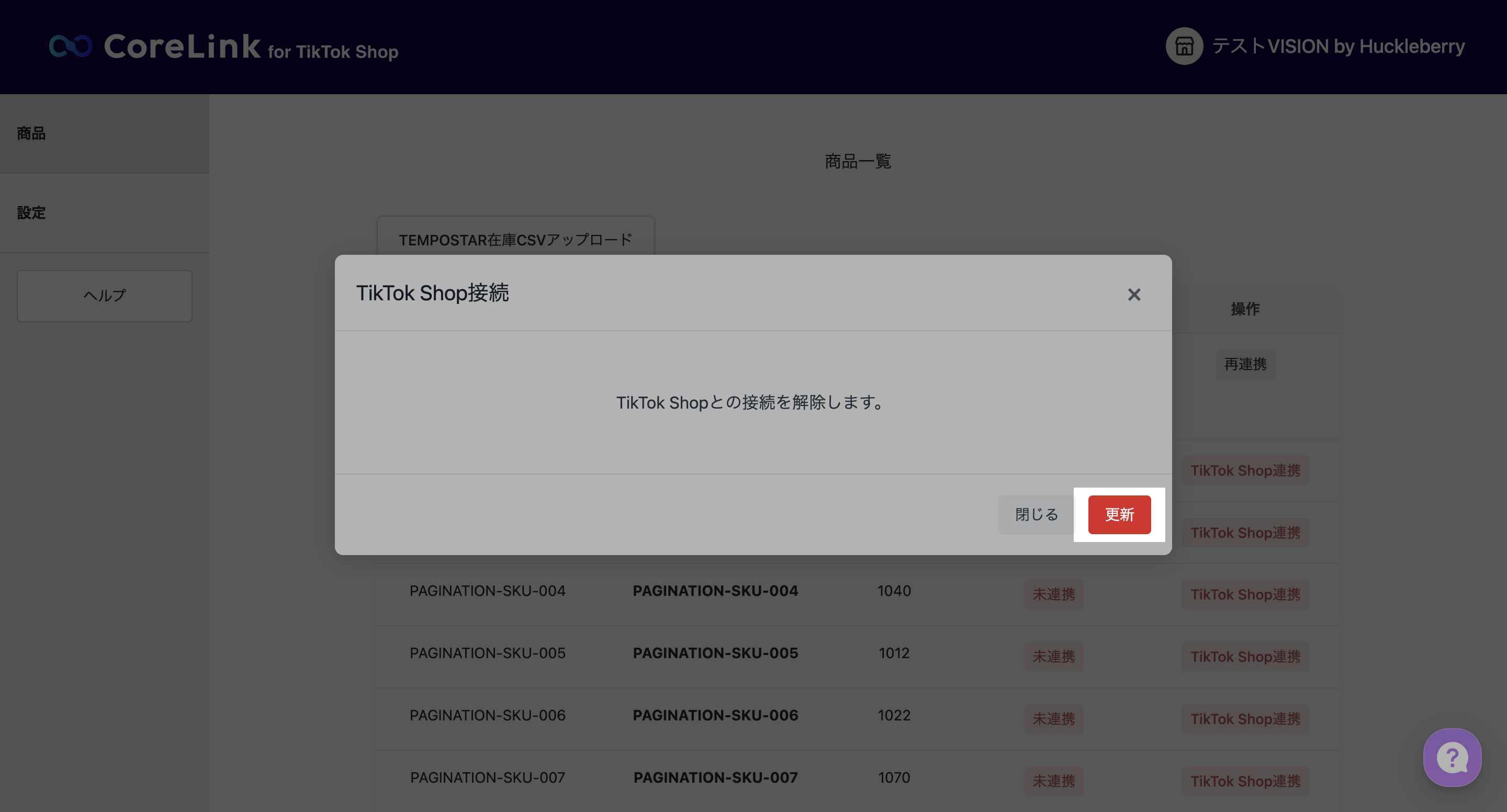Viewport: 1507px width, 812px height.
Task: Click TEMPOSTAR在庫CSVアップロード button
Action: (515, 239)
